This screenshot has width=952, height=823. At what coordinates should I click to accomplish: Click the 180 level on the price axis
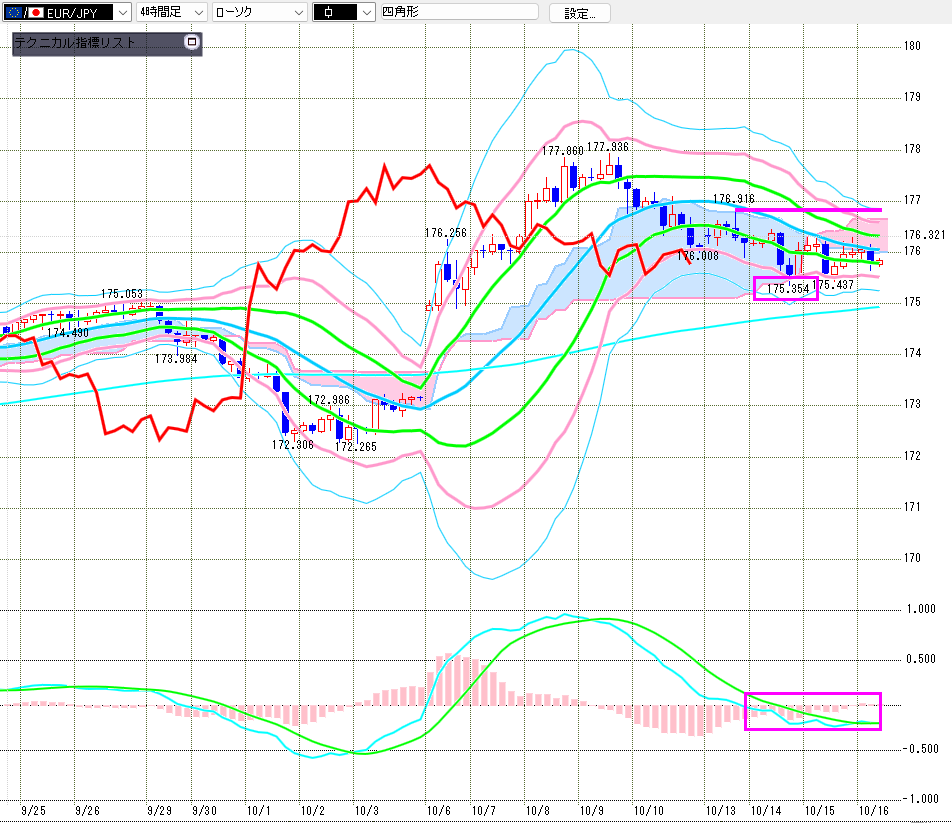click(x=912, y=46)
